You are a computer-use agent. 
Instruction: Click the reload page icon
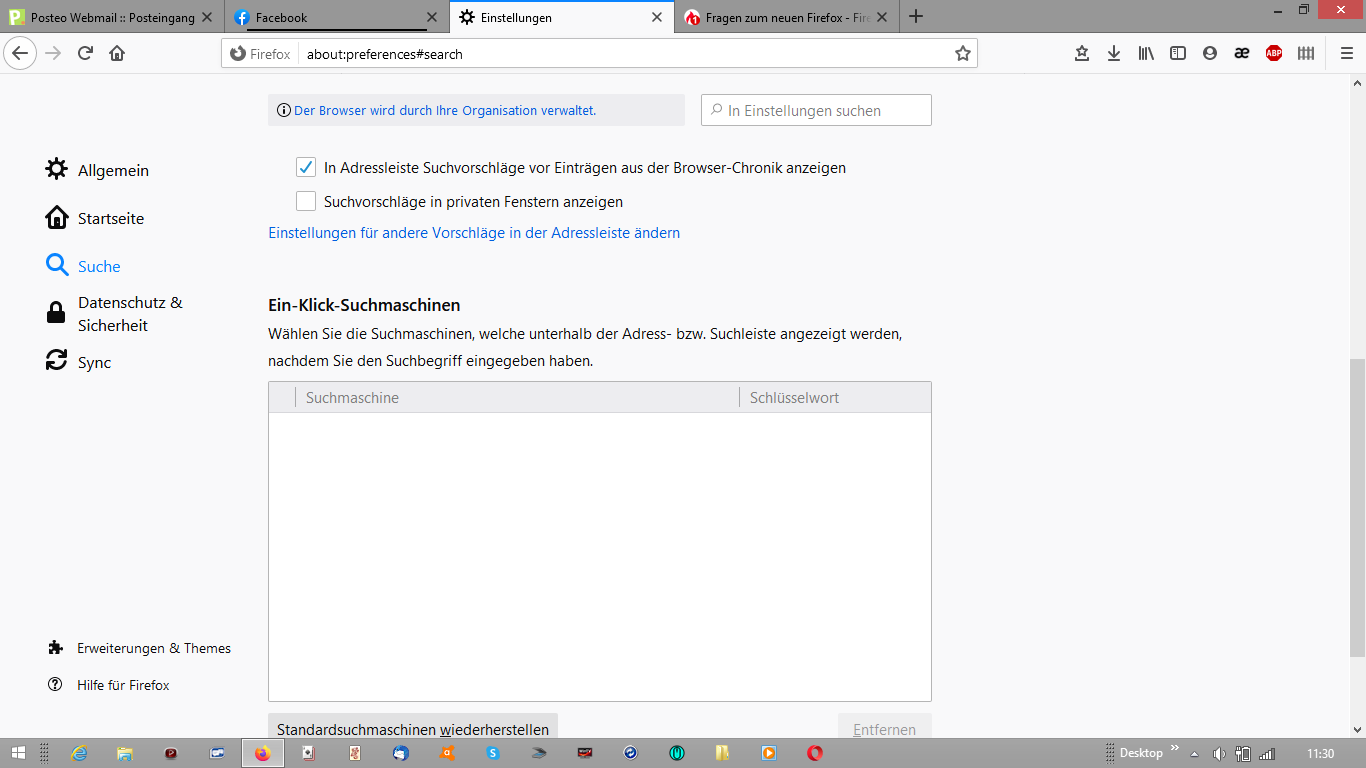pyautogui.click(x=85, y=54)
